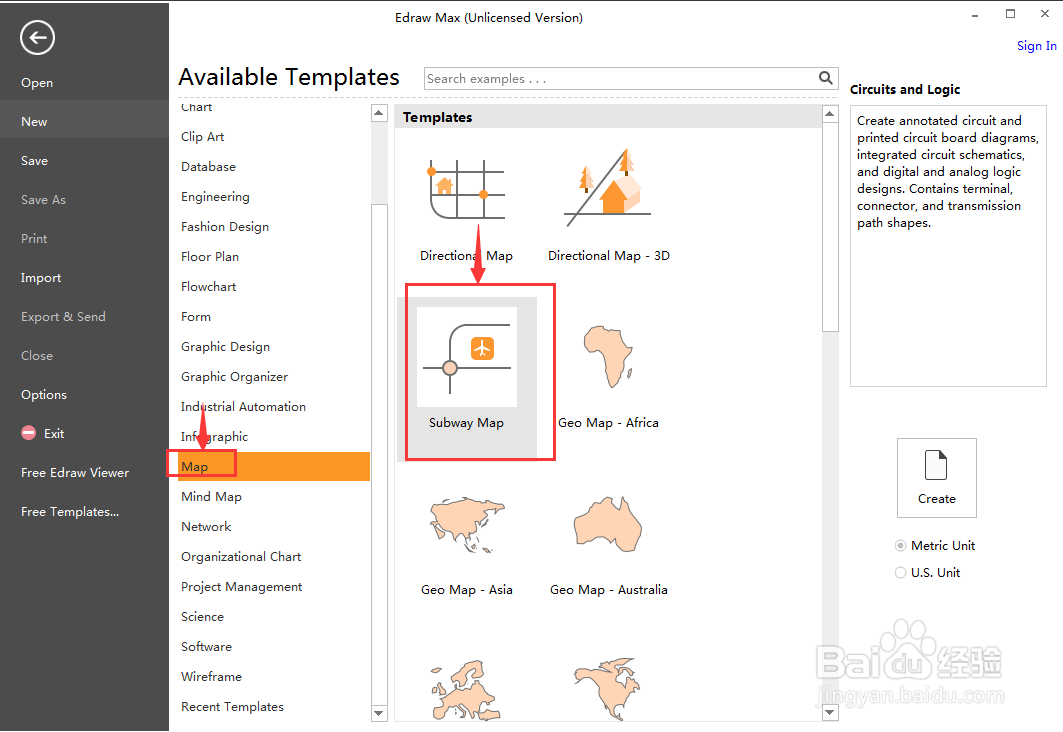Open Free Templates... link
The width and height of the screenshot is (1063, 732).
[70, 512]
